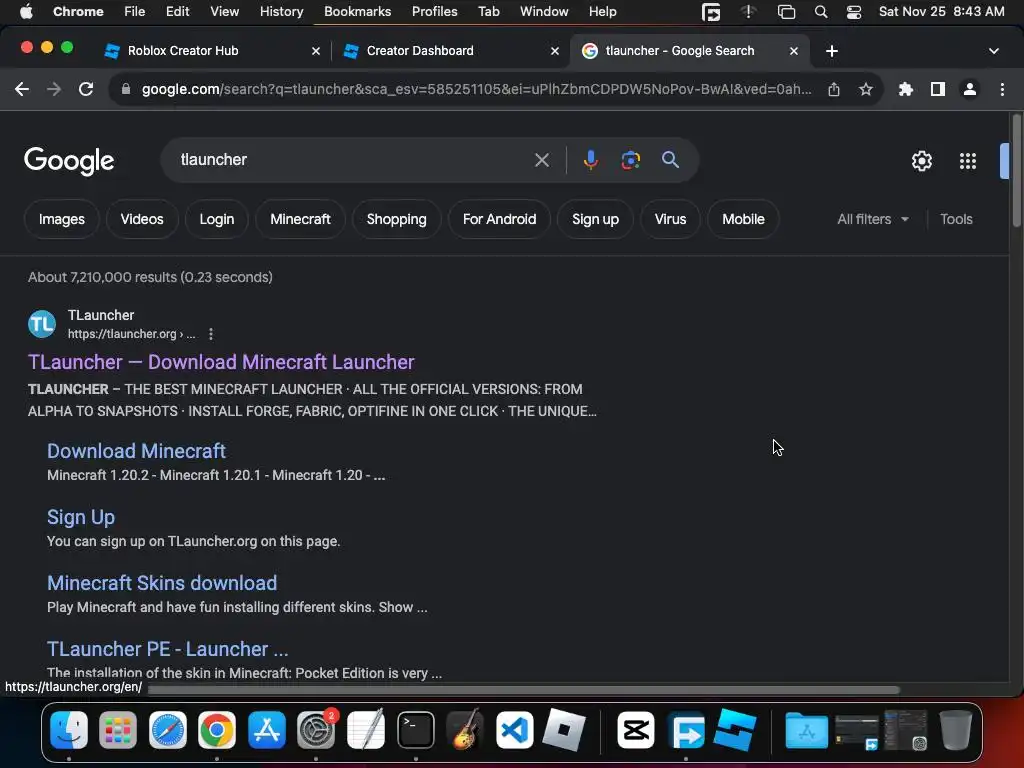Click the vertical page scrollbar
The image size is (1024, 768).
tap(1017, 171)
